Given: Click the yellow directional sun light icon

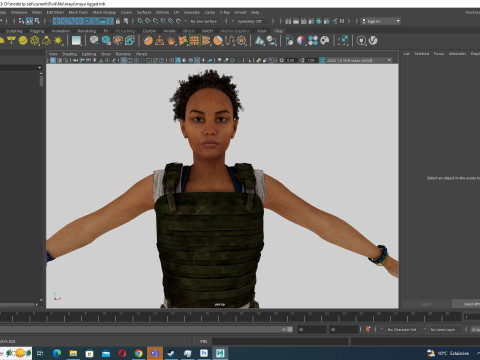Looking at the screenshot, I should [58, 41].
